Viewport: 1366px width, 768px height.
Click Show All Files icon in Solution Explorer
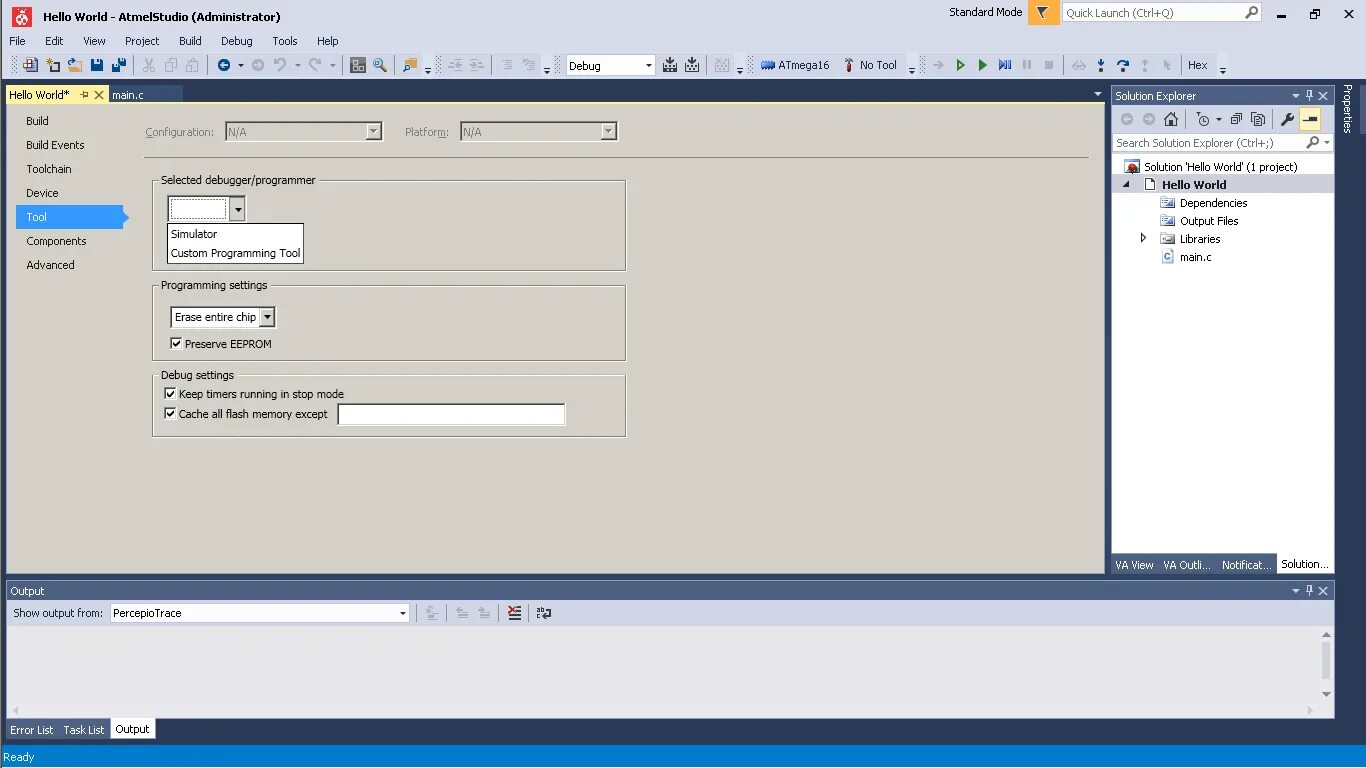(x=1258, y=119)
